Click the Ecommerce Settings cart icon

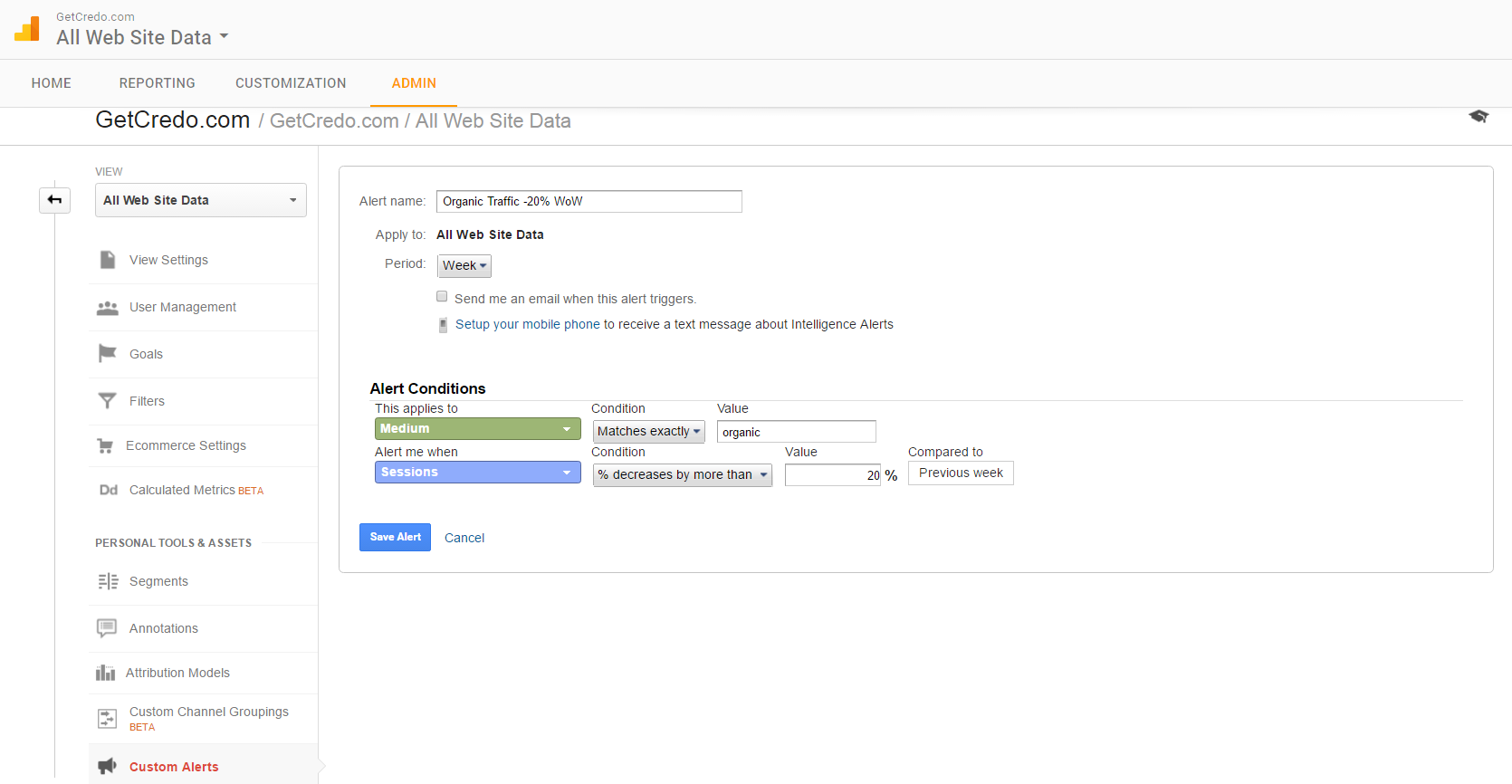[106, 445]
